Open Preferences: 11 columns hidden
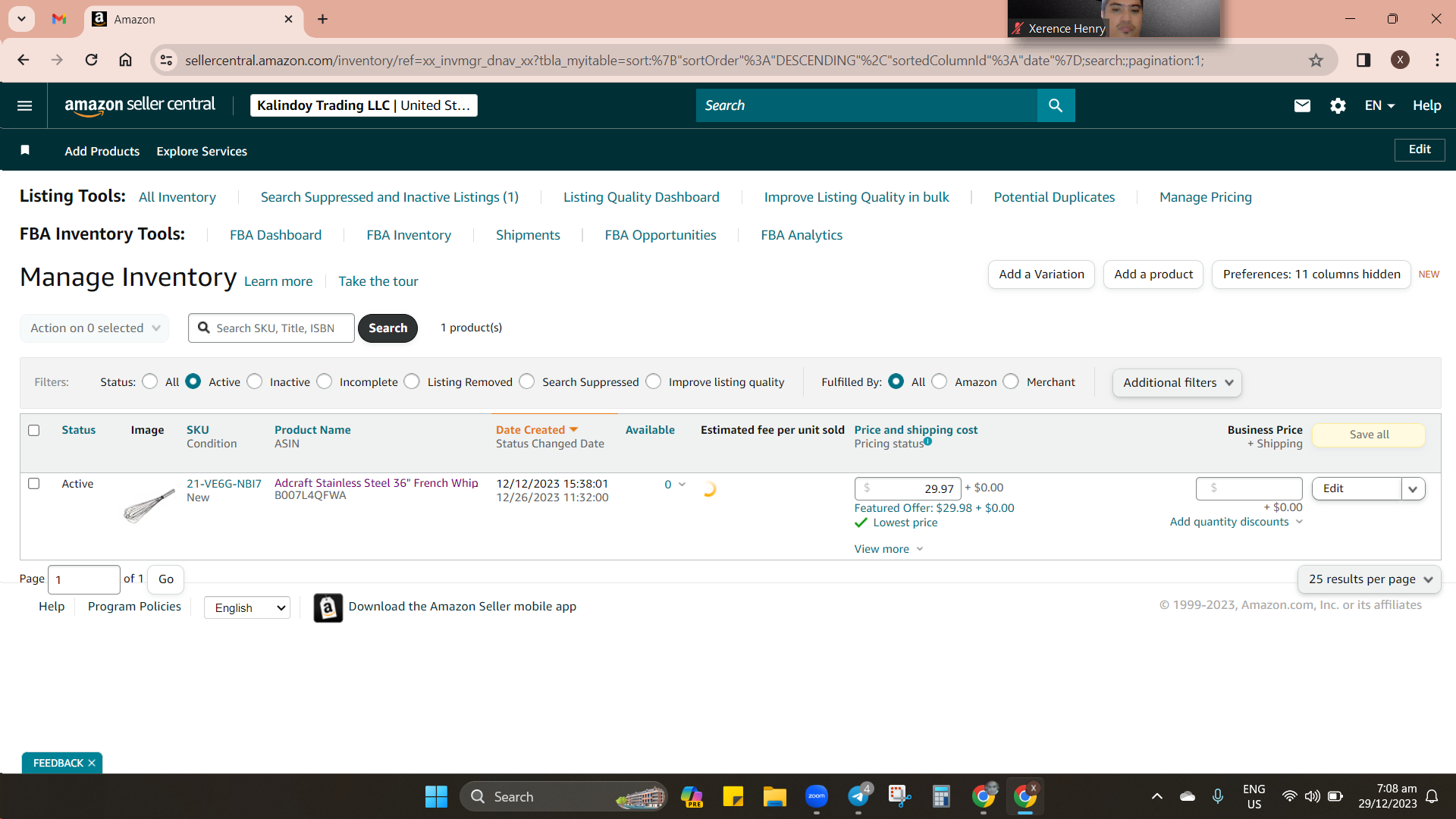Screen dimensions: 1456x819 pyautogui.click(x=1311, y=275)
